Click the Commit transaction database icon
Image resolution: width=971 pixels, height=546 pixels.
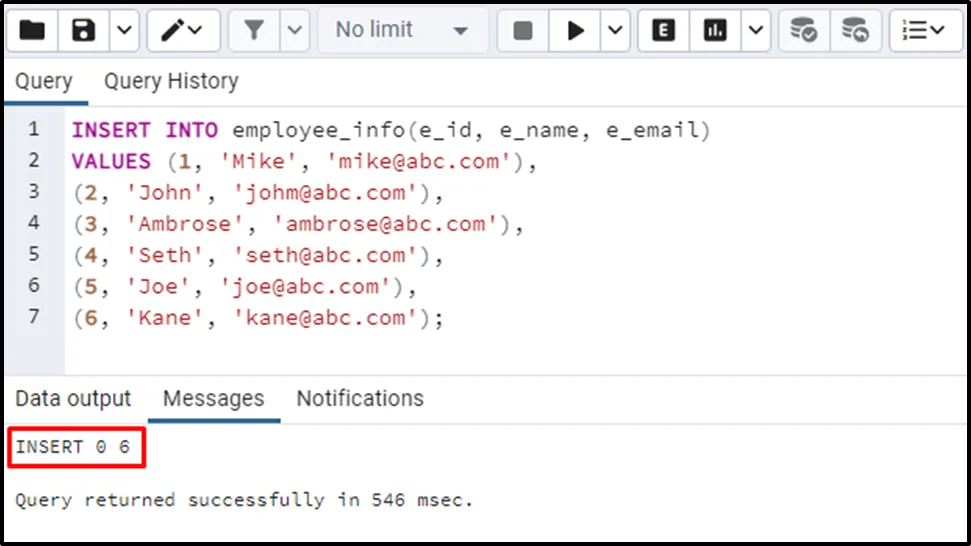(x=803, y=30)
